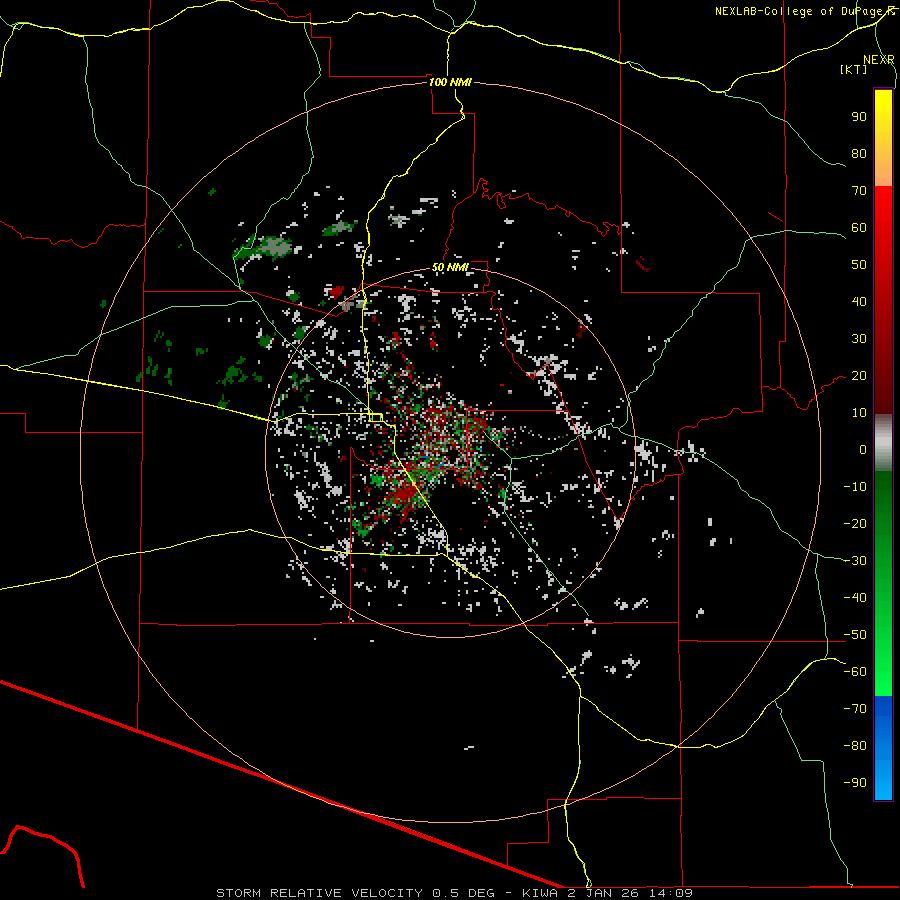Click the Storm Relative Velocity caption at bottom
The height and width of the screenshot is (900, 900).
click(454, 893)
